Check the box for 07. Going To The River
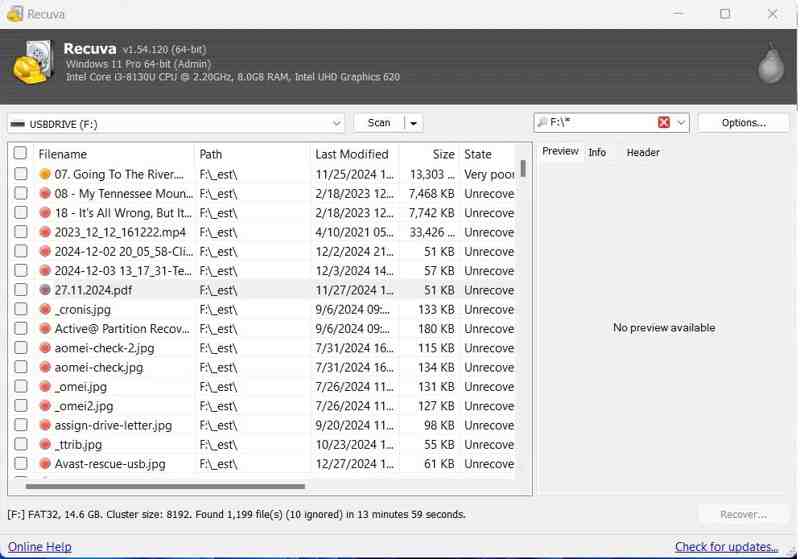The height and width of the screenshot is (559, 800). click(x=20, y=174)
